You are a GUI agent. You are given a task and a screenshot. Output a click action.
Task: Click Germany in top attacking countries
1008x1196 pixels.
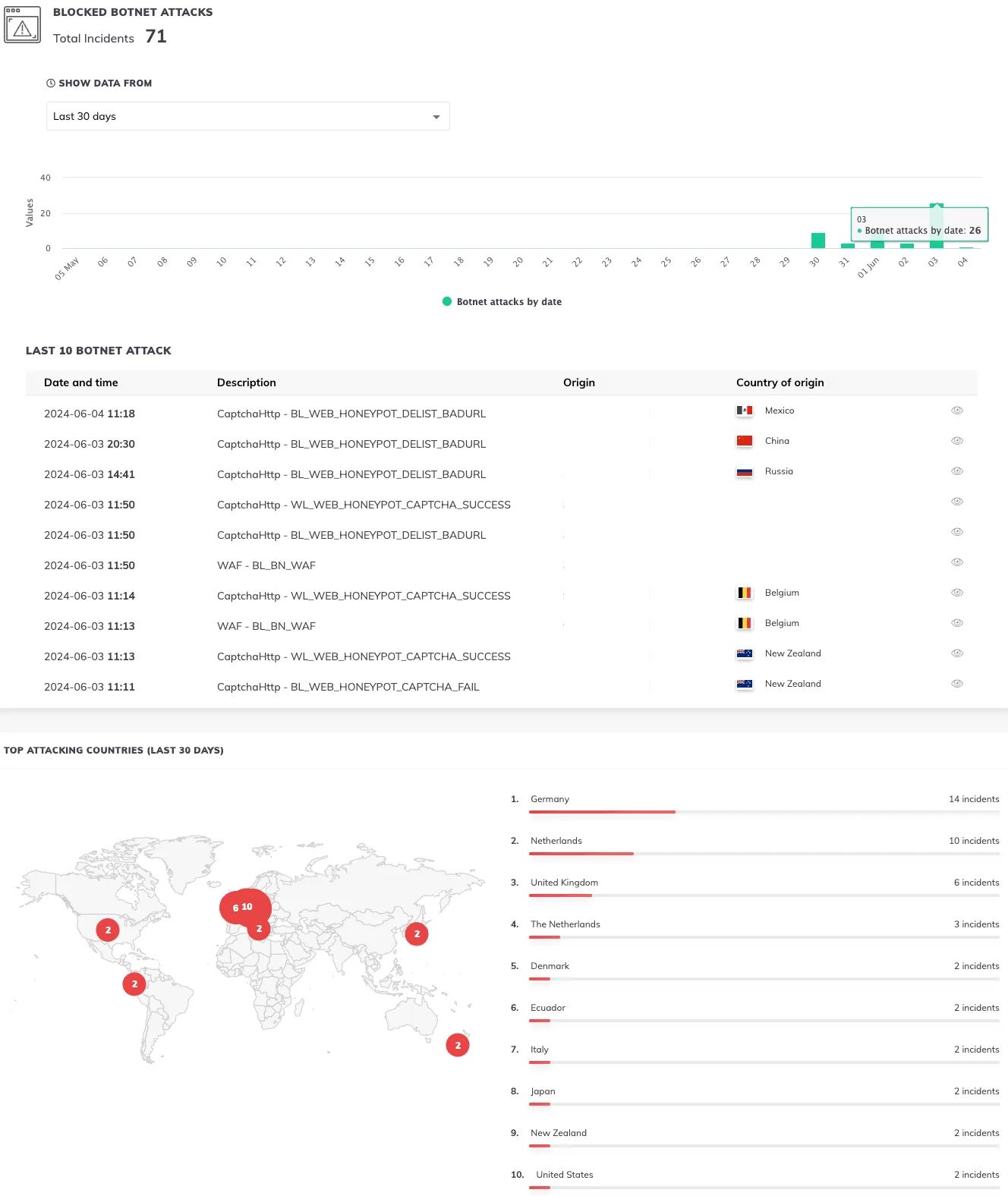(x=550, y=799)
